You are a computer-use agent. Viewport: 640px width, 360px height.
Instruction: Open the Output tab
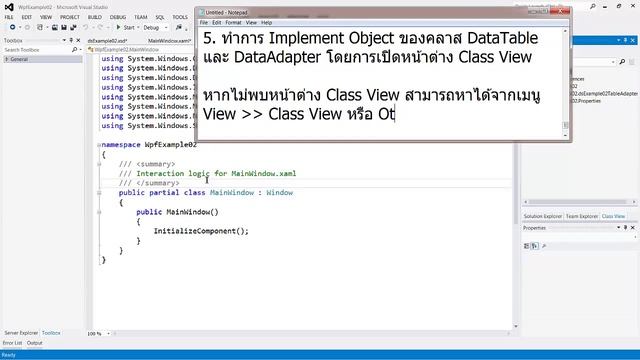(x=35, y=343)
